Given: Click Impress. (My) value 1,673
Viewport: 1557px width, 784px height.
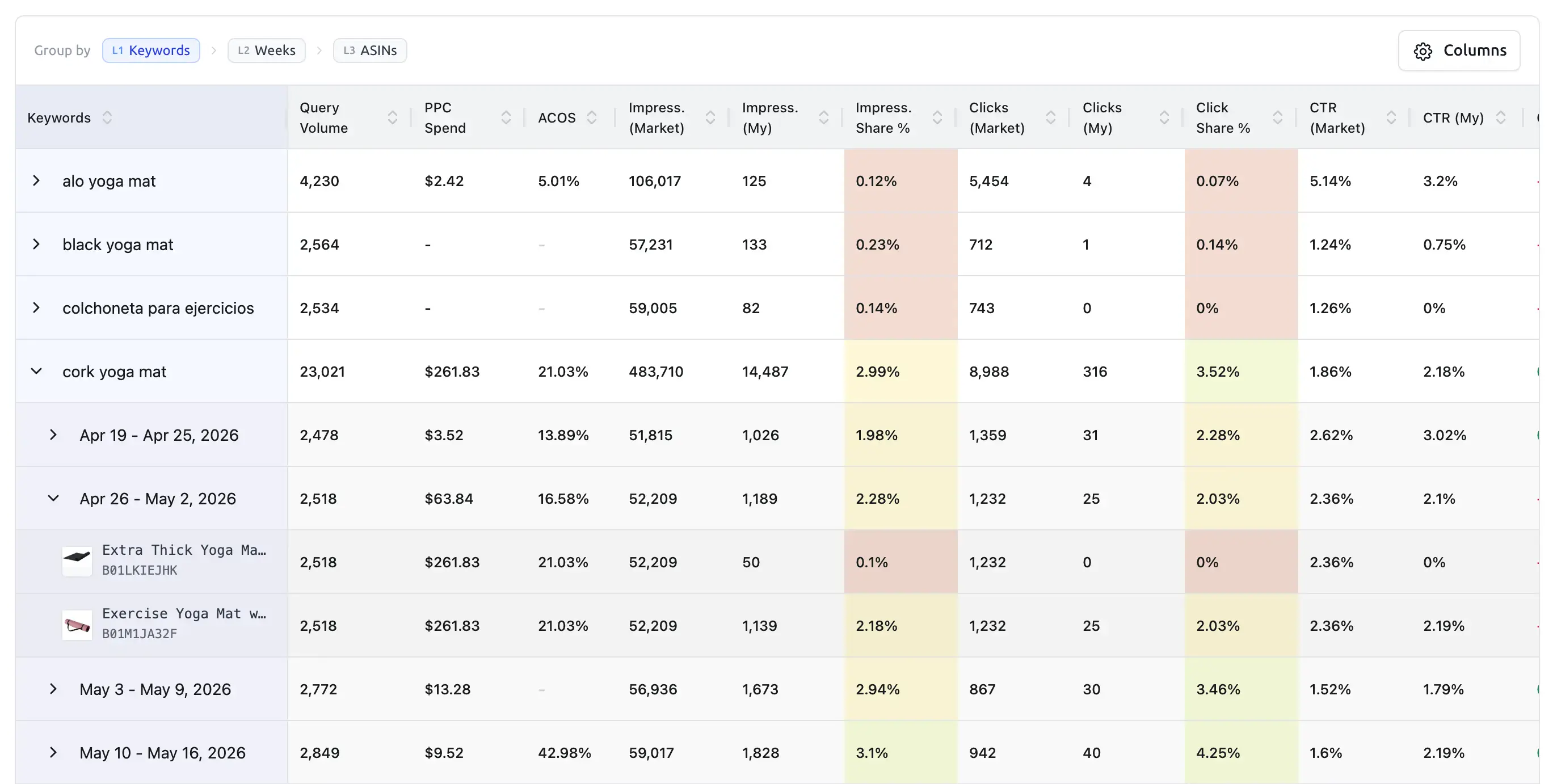Looking at the screenshot, I should 760,689.
